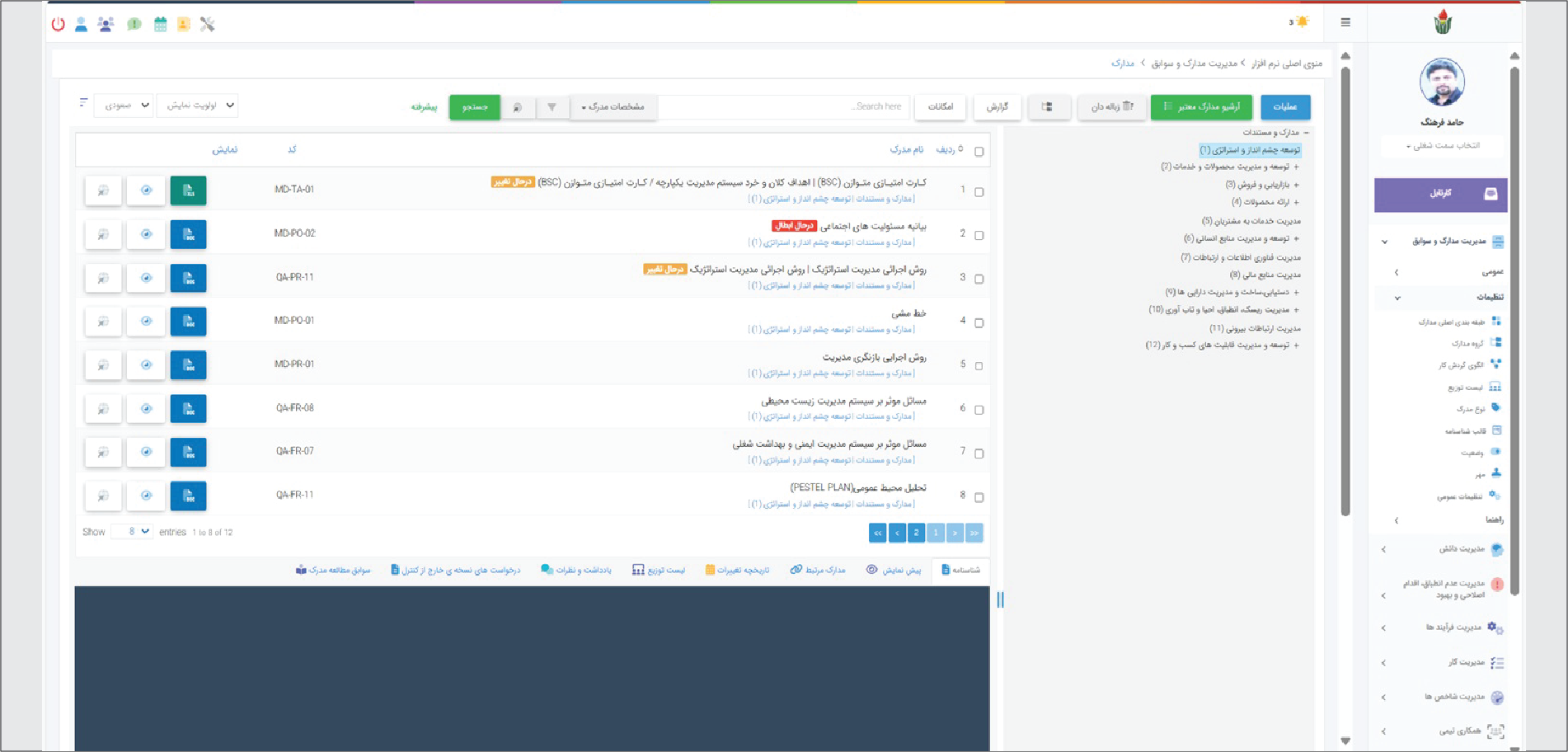
Task: Check the checkbox for row 4
Action: coord(979,323)
